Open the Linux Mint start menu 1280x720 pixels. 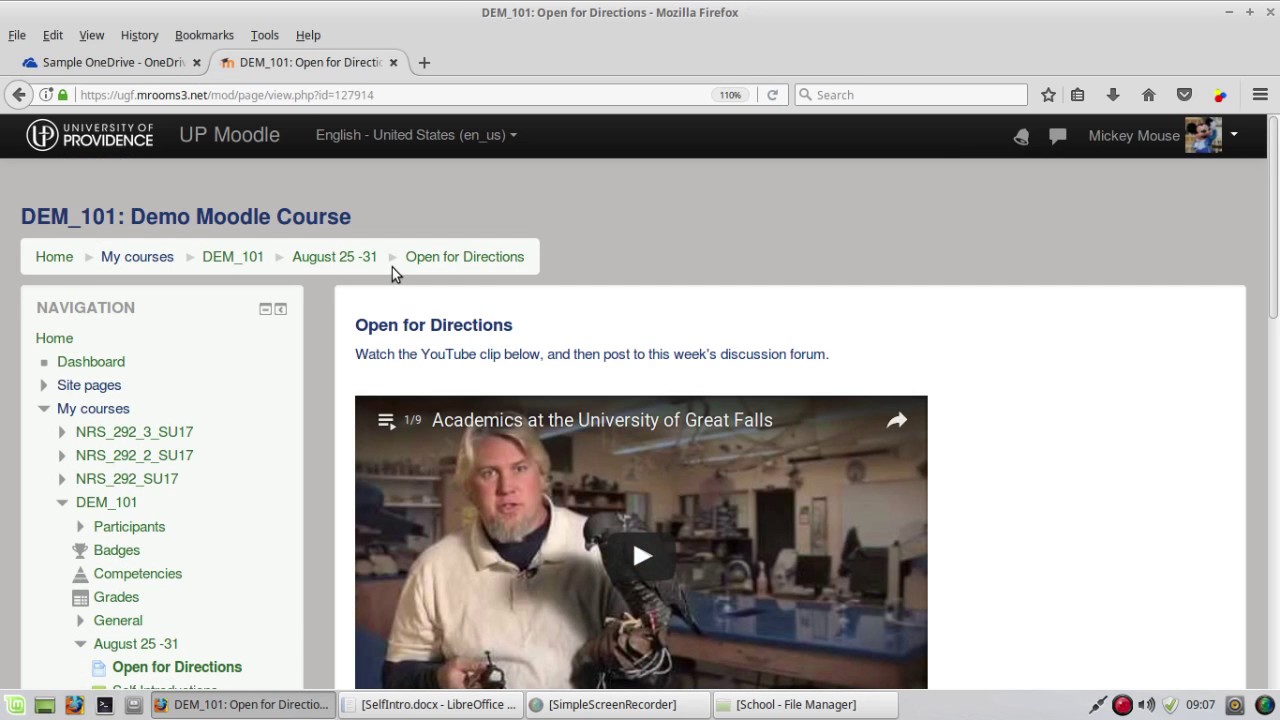16,705
